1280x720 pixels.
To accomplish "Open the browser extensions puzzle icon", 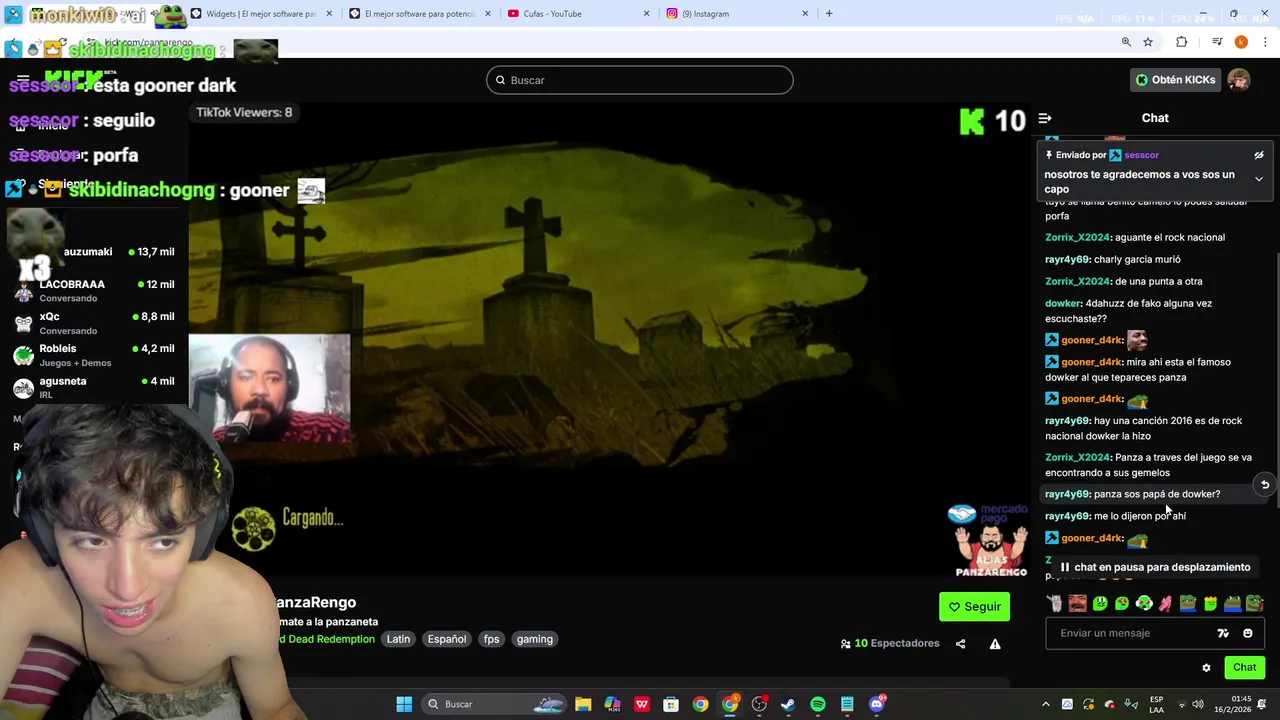I will pos(1182,42).
